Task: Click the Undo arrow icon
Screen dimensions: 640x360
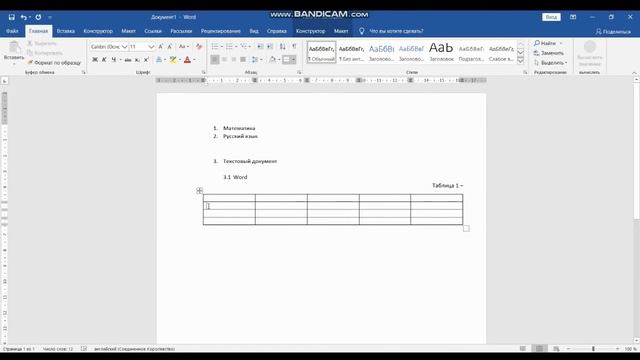Action: click(x=24, y=17)
